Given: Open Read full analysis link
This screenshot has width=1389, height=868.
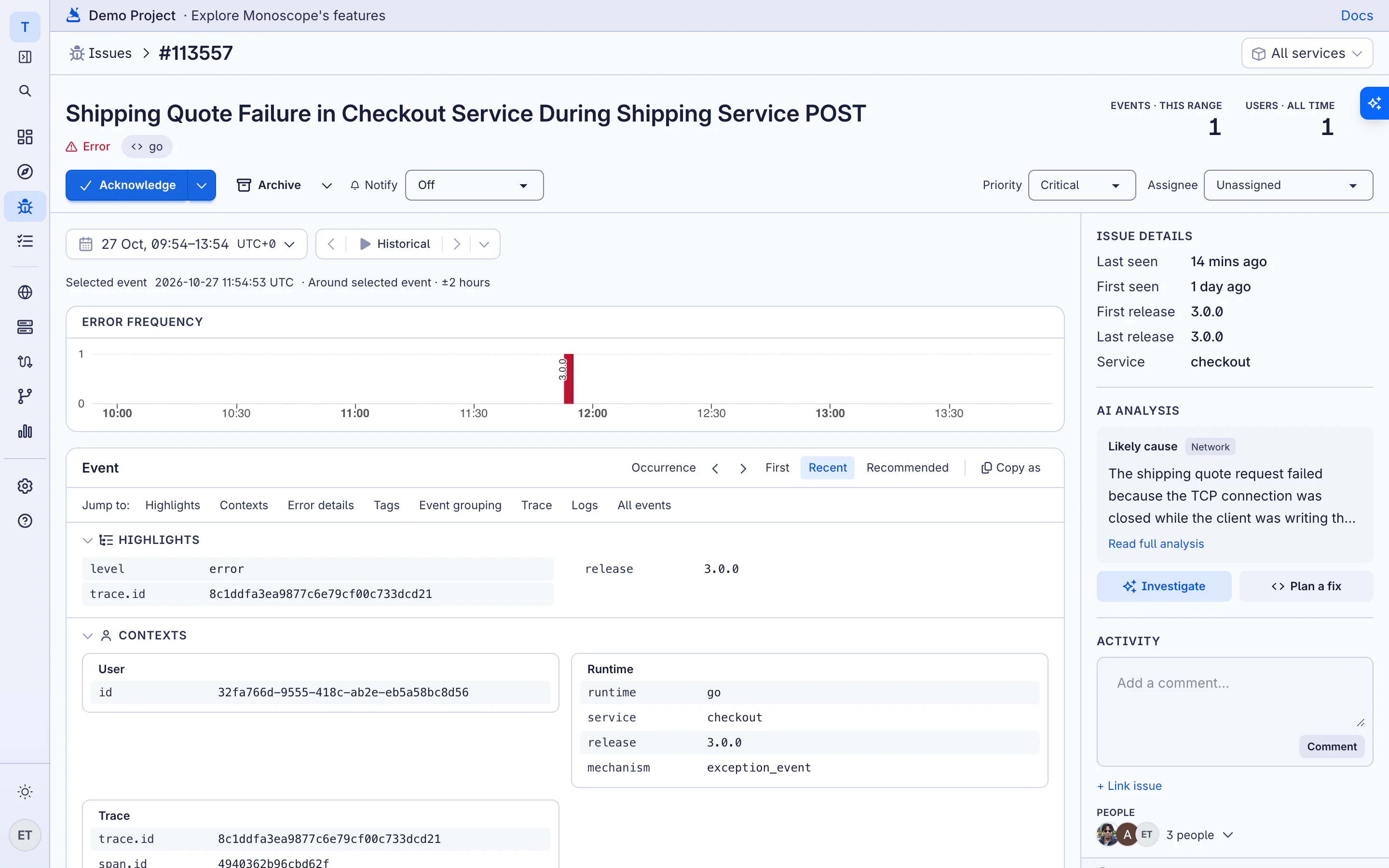Looking at the screenshot, I should (1156, 543).
